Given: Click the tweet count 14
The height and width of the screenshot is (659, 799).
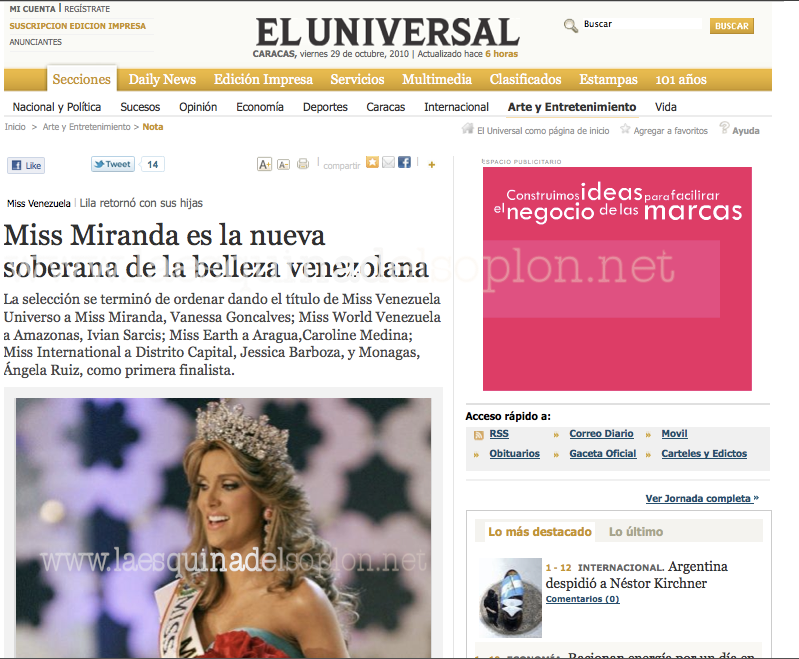Looking at the screenshot, I should [152, 164].
